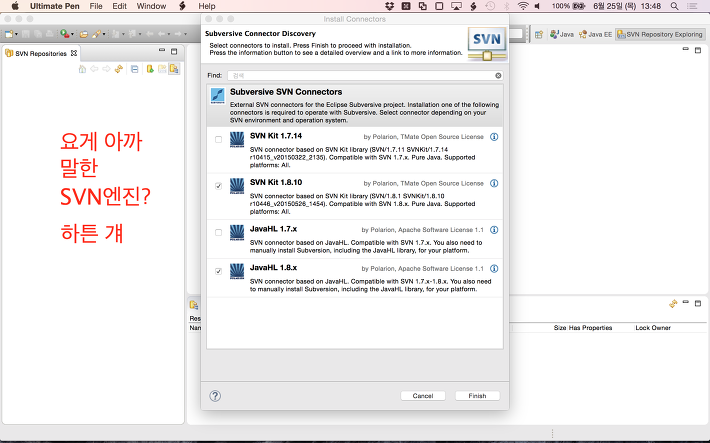Click the Back arrow in SVN Repositories view
Viewport: 710px width, 443px height.
(94, 69)
